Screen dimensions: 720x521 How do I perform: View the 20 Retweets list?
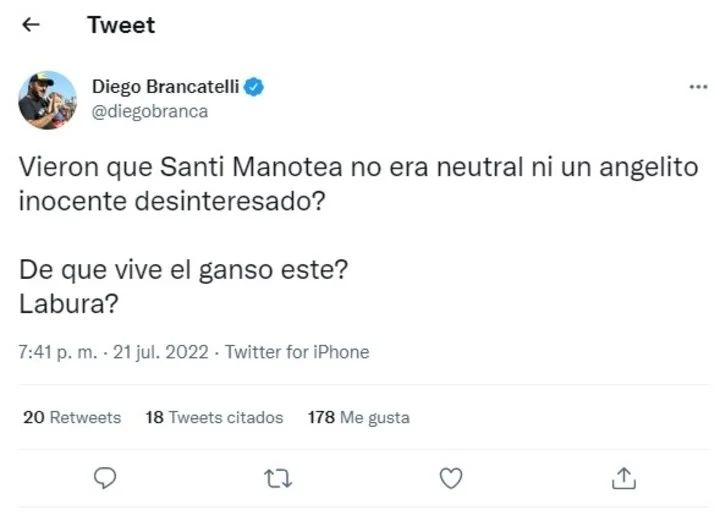click(71, 417)
